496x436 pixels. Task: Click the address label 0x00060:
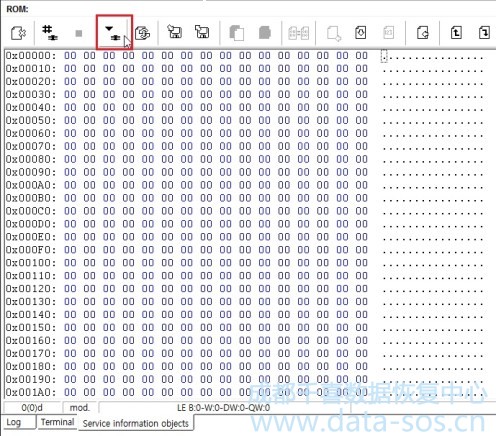pyautogui.click(x=31, y=133)
